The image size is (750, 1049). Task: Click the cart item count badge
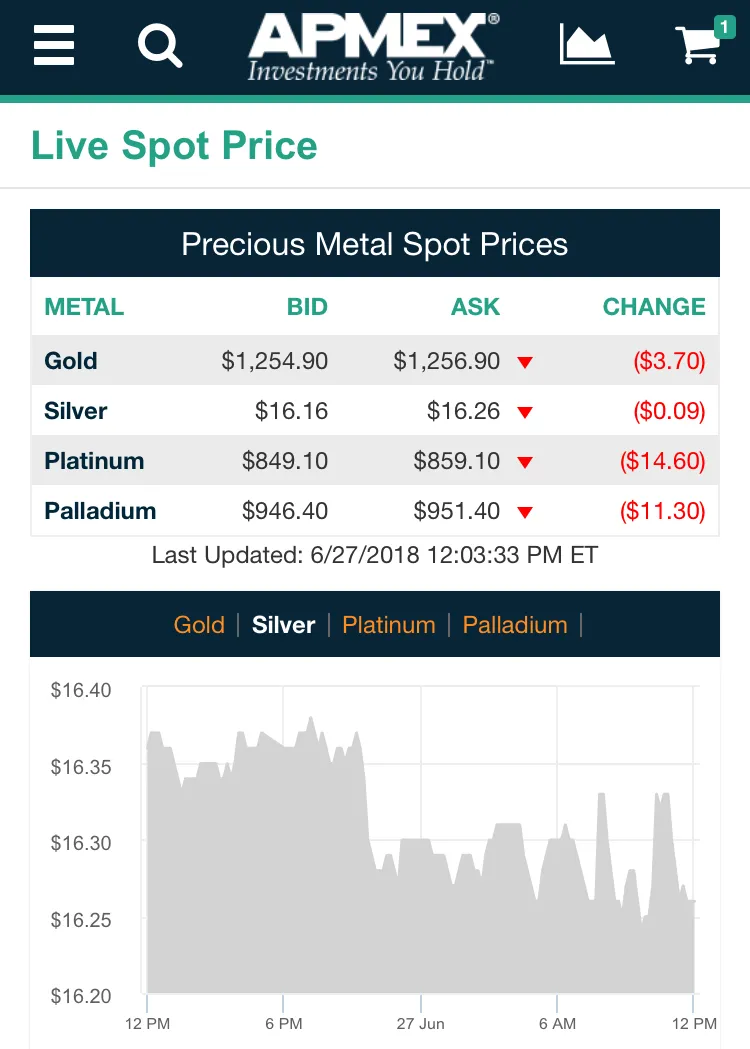pos(725,27)
